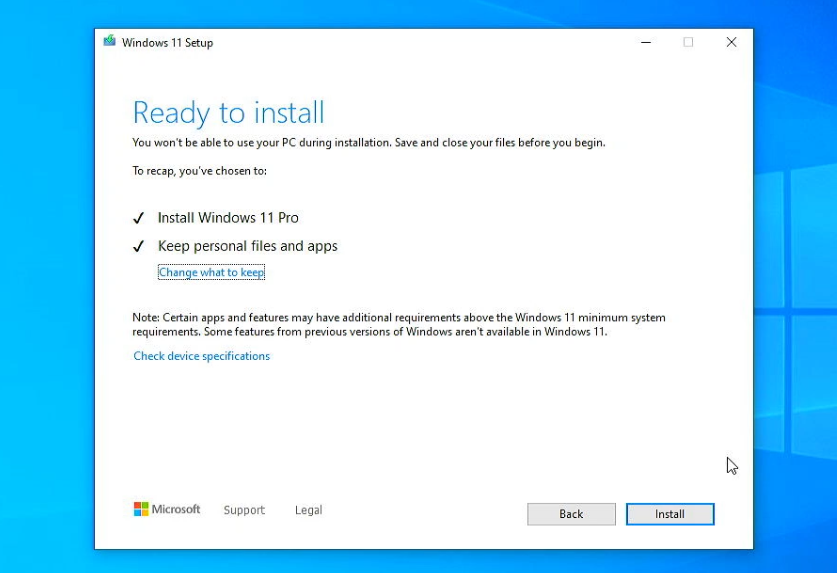Open the Support link
Image resolution: width=837 pixels, height=573 pixels.
[244, 510]
